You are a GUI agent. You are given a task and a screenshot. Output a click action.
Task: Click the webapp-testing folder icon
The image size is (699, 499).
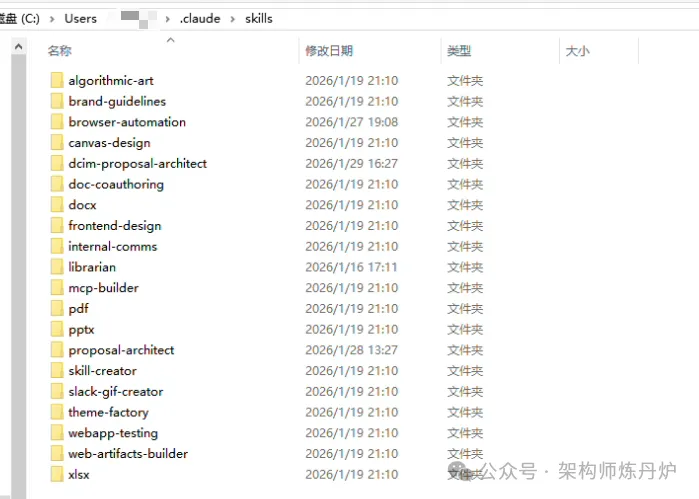click(56, 433)
